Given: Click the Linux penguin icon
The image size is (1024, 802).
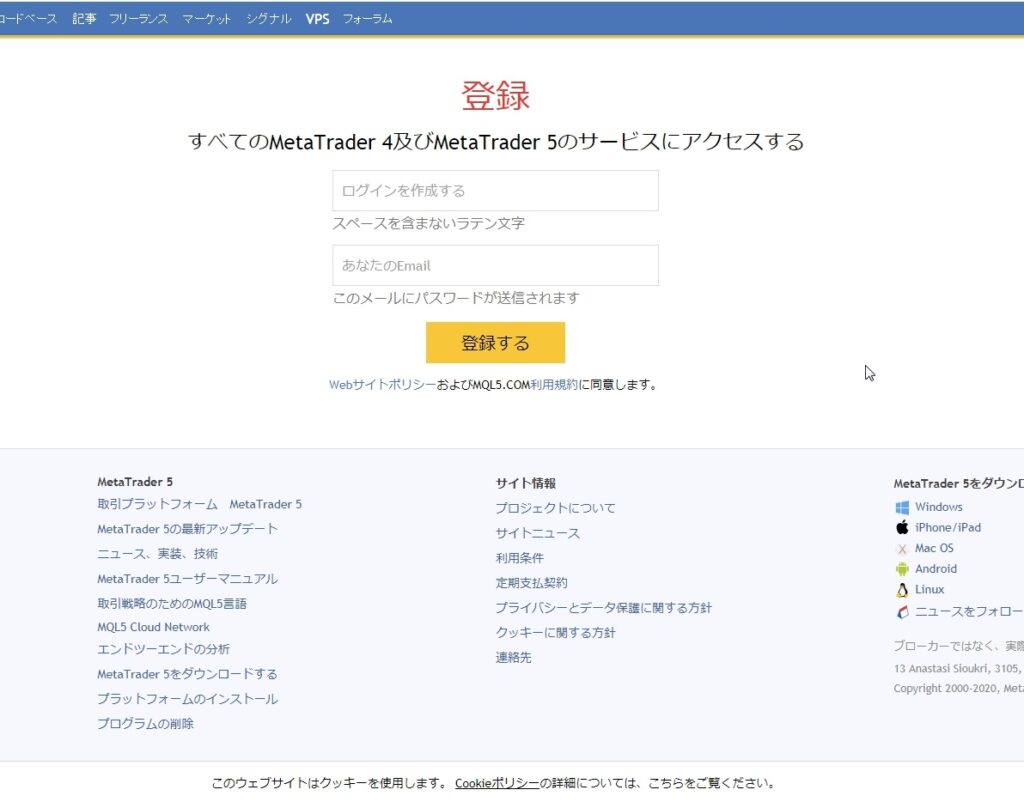Looking at the screenshot, I should (902, 590).
